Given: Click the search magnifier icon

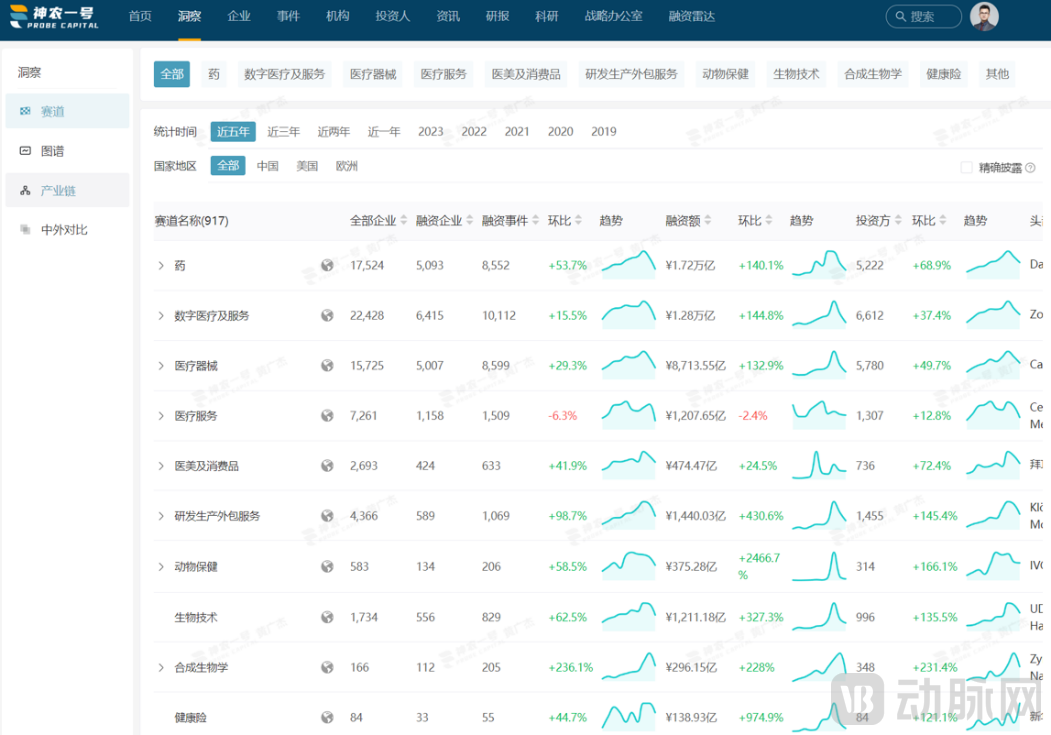Looking at the screenshot, I should (x=899, y=16).
